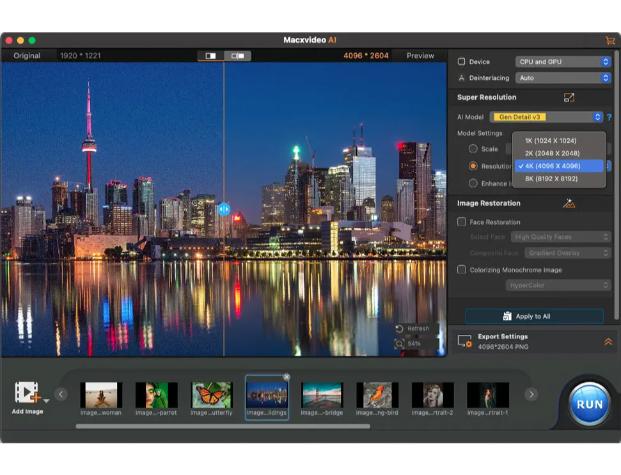This screenshot has height=475, width=621.
Task: Enable Colorizing Monochrome Image checkbox
Action: (x=461, y=270)
